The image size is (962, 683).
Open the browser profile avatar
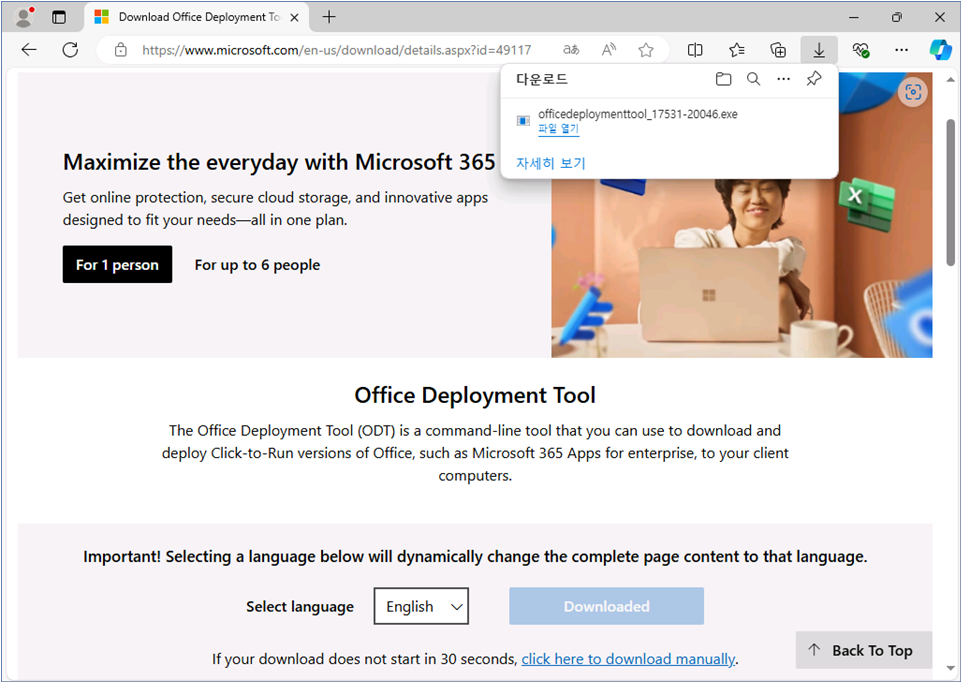pyautogui.click(x=23, y=17)
